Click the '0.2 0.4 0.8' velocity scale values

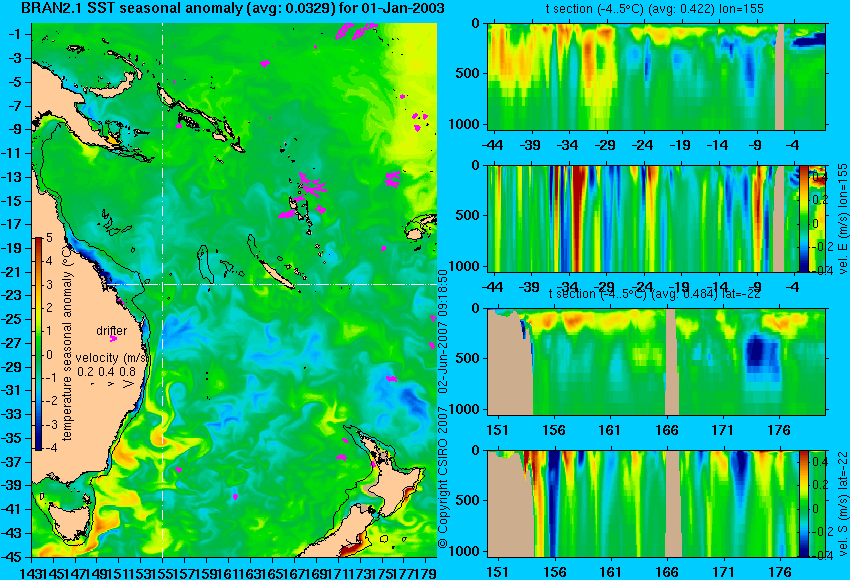(x=106, y=372)
